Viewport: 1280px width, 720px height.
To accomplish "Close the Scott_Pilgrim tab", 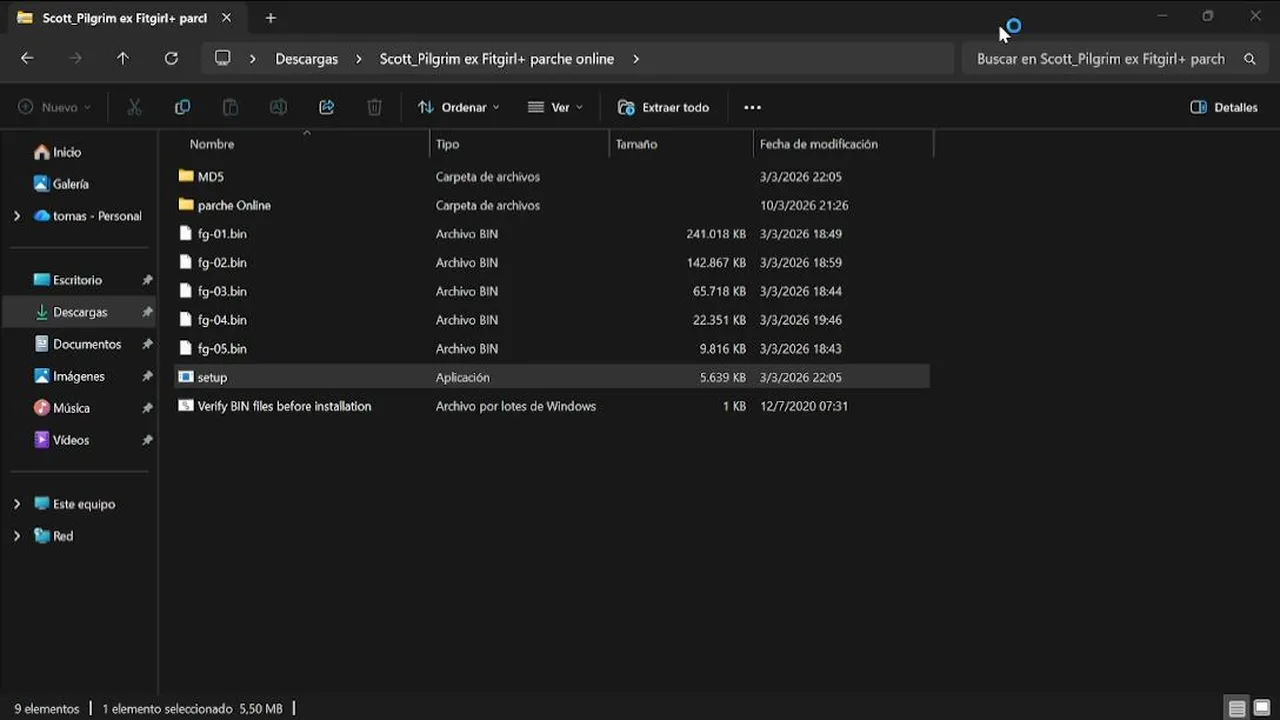I will click(226, 18).
